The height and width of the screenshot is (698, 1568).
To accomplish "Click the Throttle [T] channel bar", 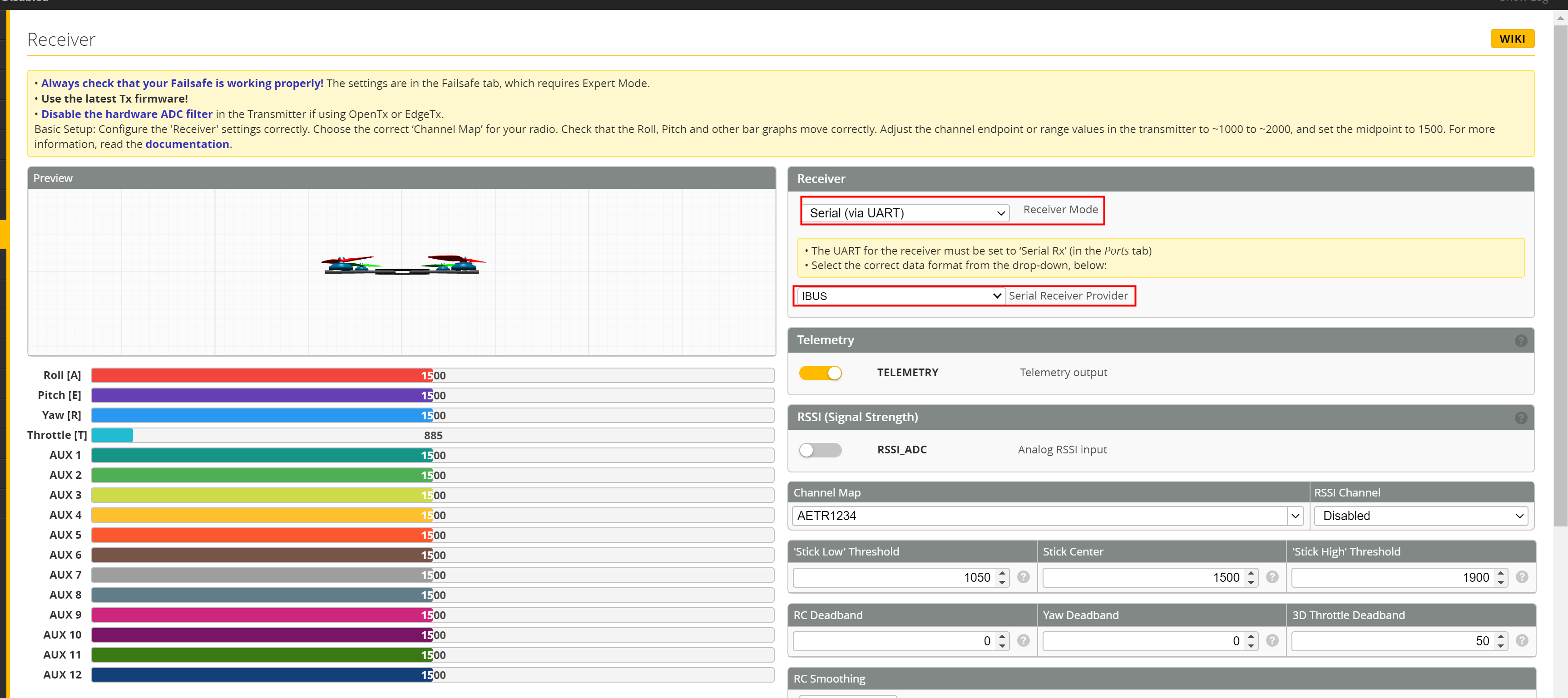I will pyautogui.click(x=432, y=435).
